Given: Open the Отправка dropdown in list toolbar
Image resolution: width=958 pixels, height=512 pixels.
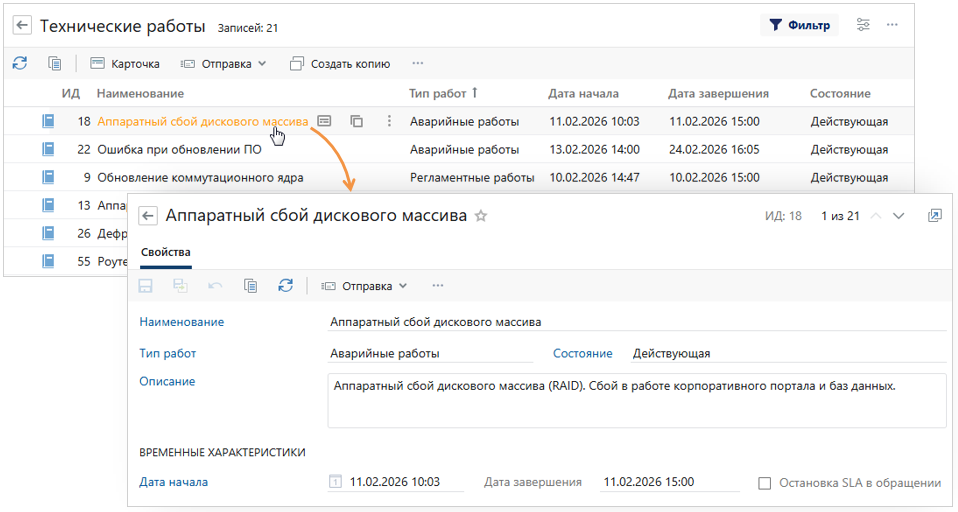Looking at the screenshot, I should click(224, 63).
